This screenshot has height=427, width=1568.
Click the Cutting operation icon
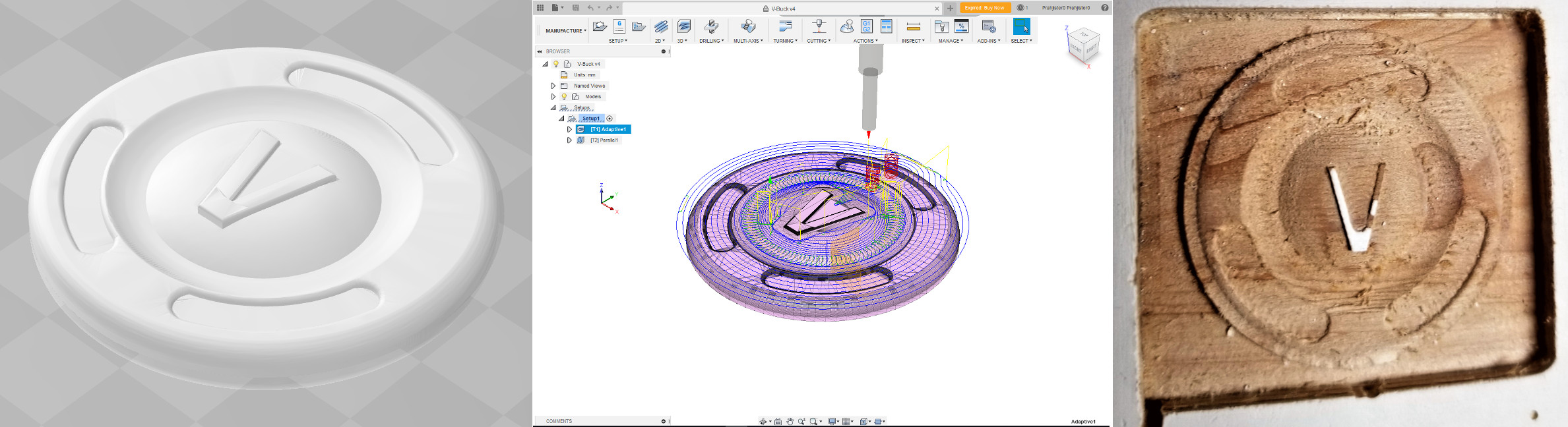click(819, 26)
